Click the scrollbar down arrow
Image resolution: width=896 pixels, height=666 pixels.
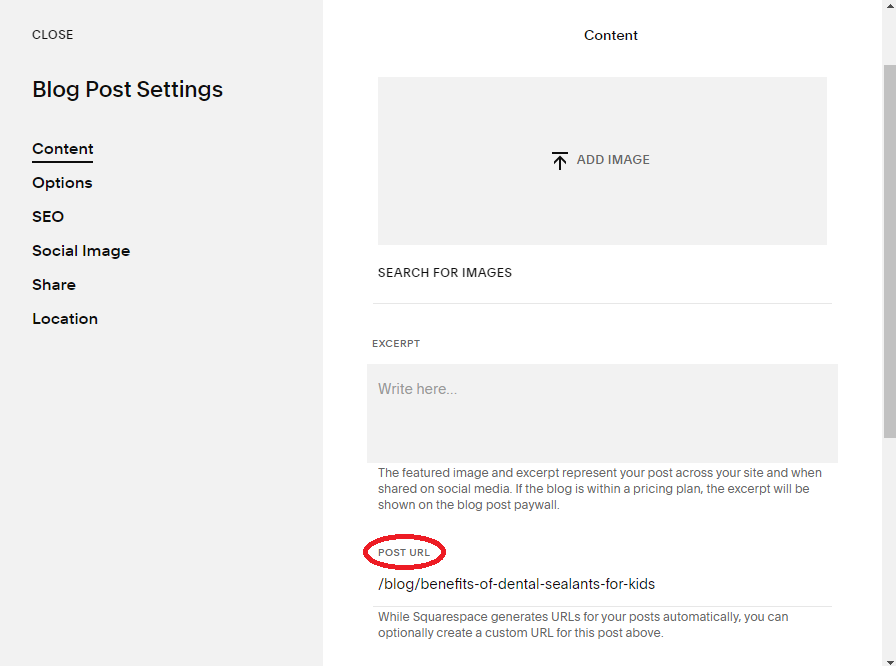(x=890, y=661)
